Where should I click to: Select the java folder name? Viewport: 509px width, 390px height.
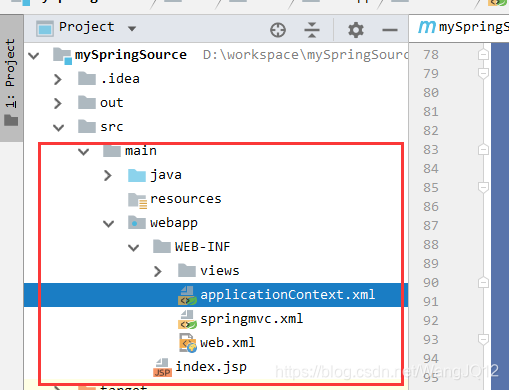166,175
